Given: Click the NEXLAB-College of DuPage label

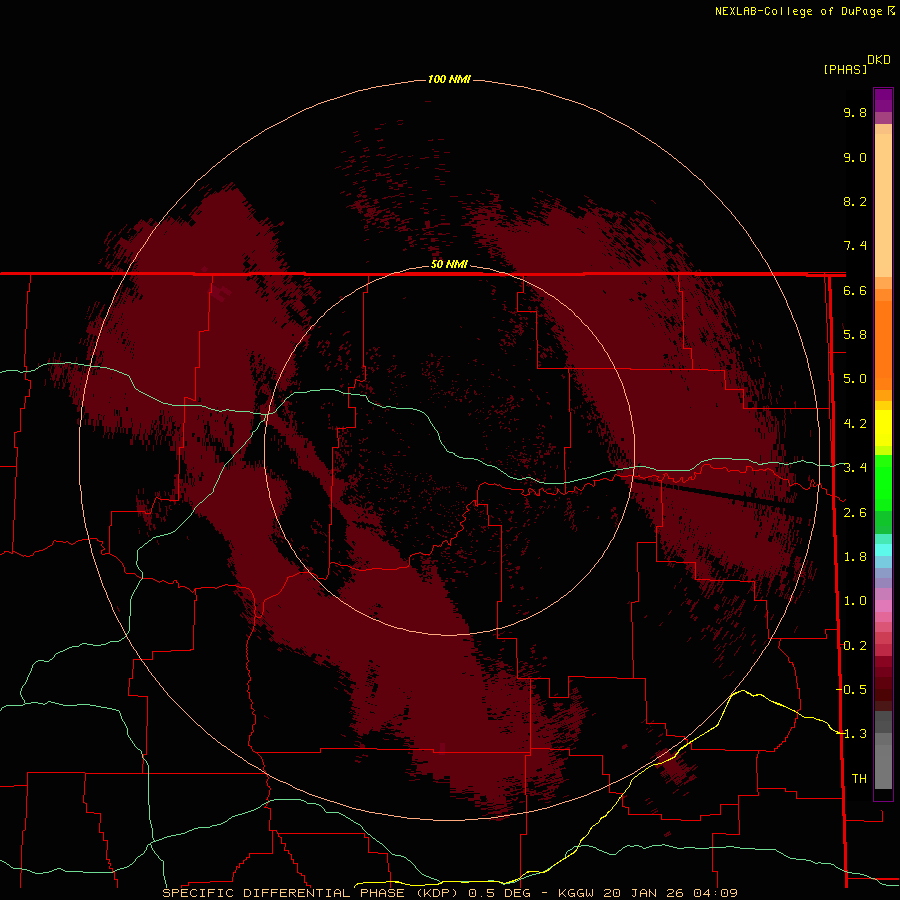Looking at the screenshot, I should coord(798,11).
